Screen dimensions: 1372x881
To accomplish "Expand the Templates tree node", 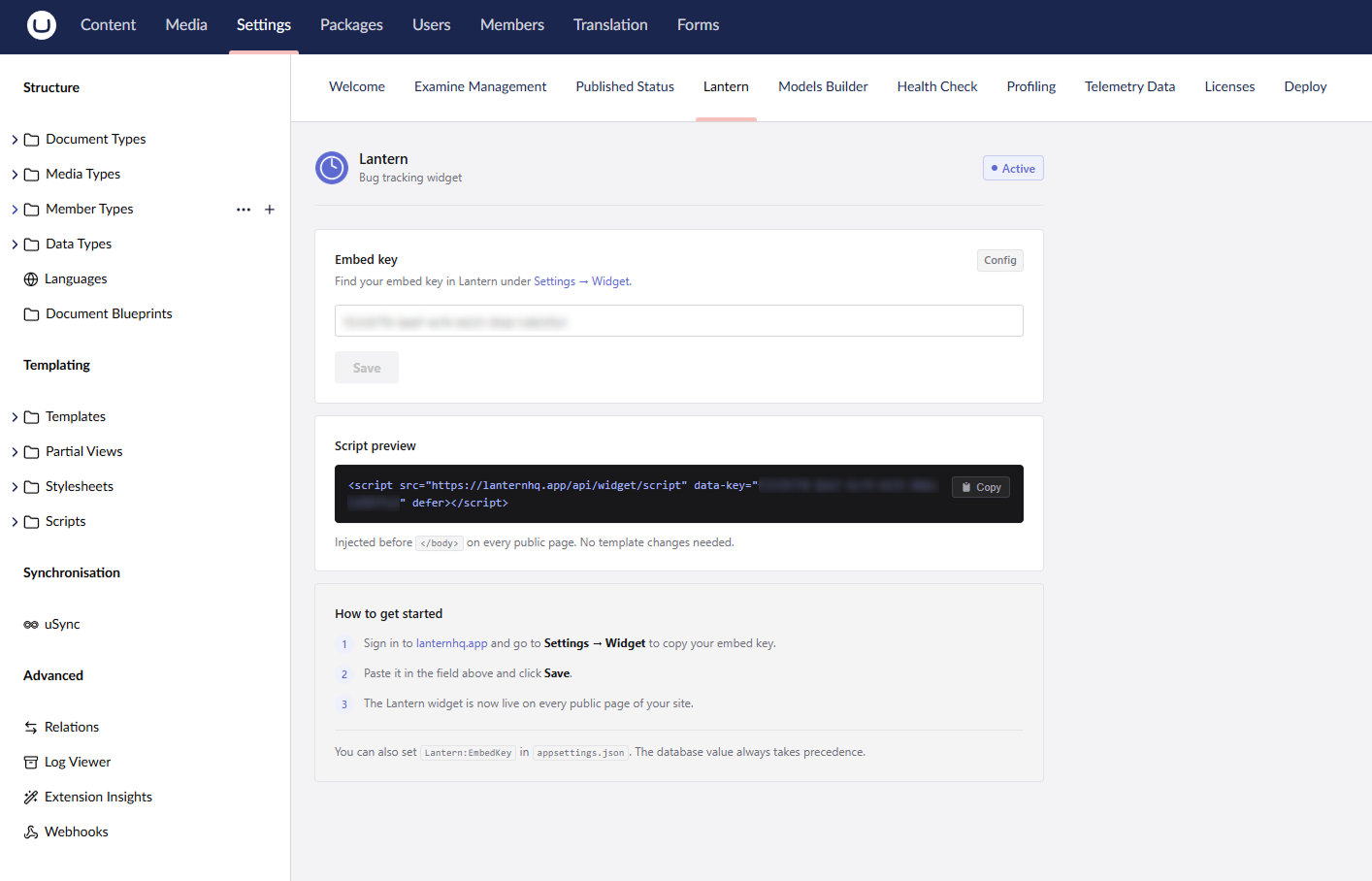I will point(15,417).
